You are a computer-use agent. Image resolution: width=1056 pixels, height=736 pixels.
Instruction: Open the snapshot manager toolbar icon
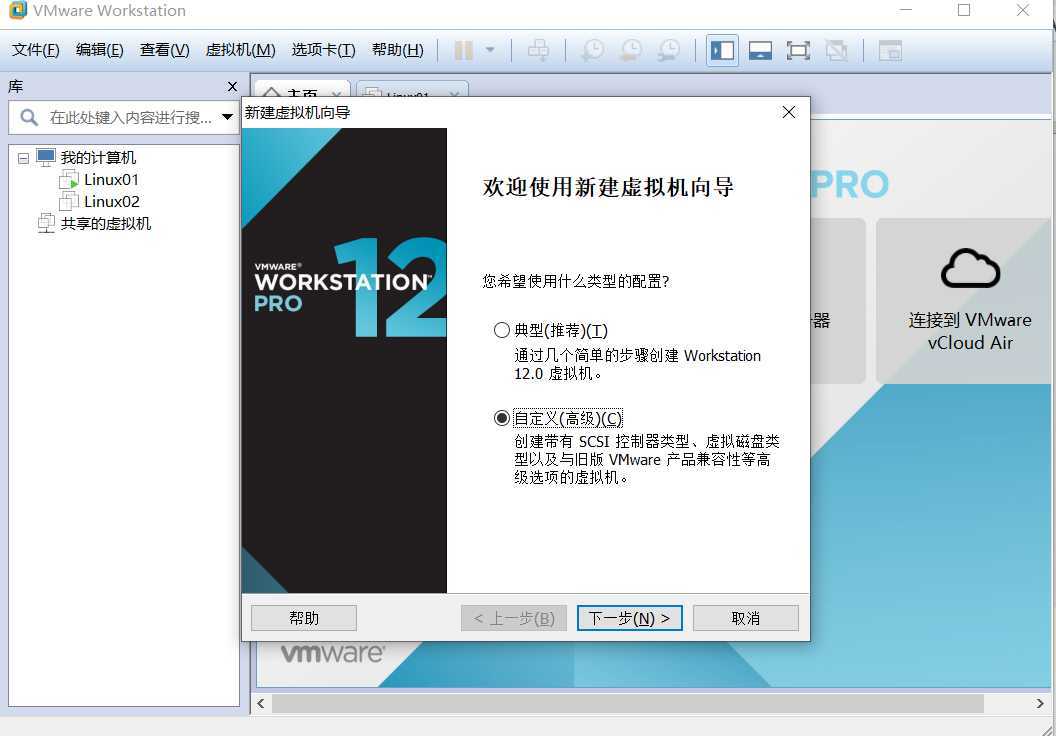[669, 51]
